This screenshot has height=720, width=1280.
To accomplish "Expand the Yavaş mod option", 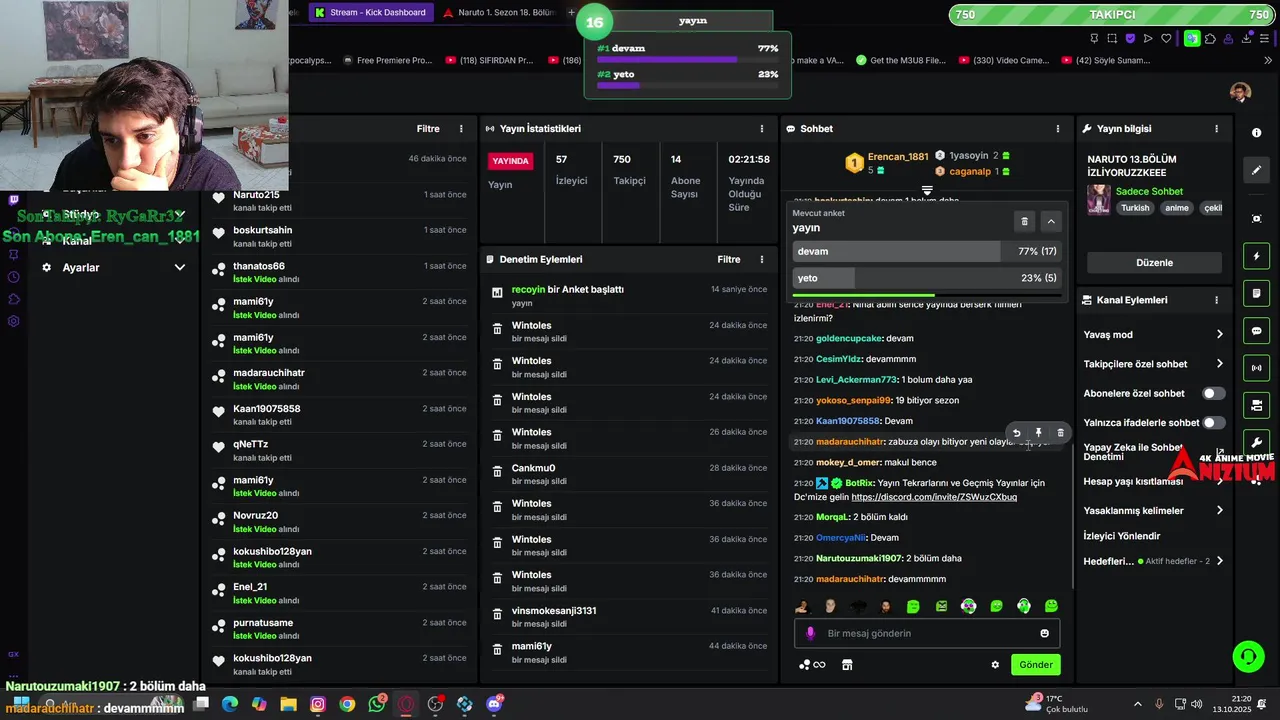I will point(1153,335).
